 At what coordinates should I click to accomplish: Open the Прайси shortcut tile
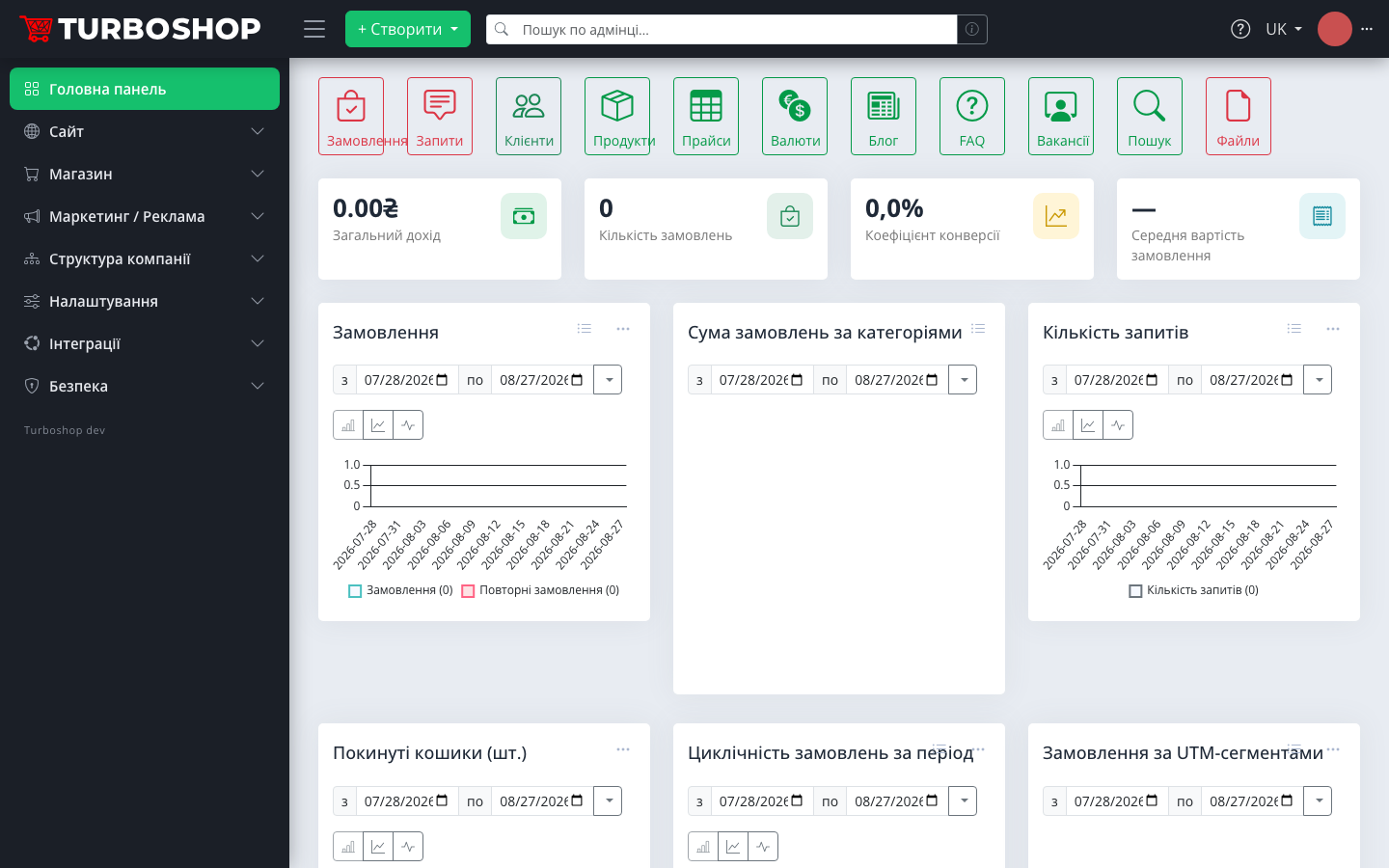(x=706, y=116)
